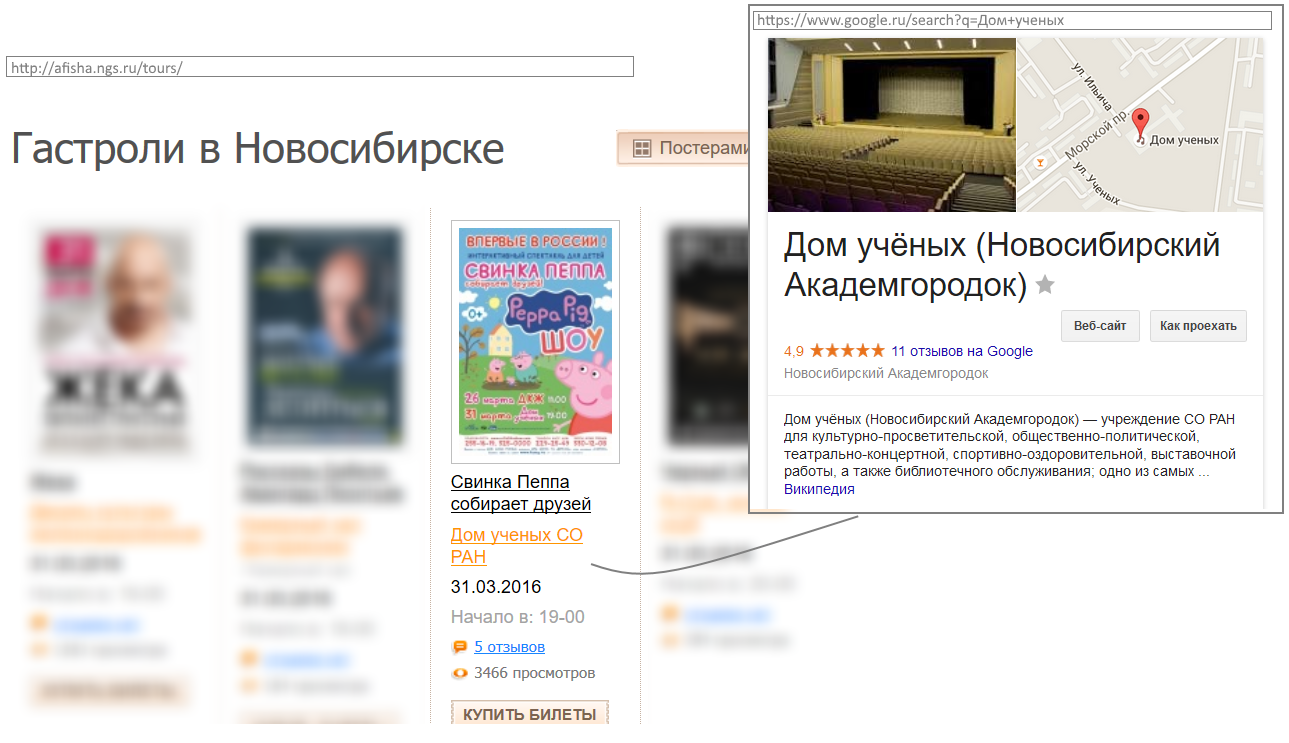This screenshot has height=743, width=1289.
Task: Open the Peppa Pig show poster
Action: (535, 342)
